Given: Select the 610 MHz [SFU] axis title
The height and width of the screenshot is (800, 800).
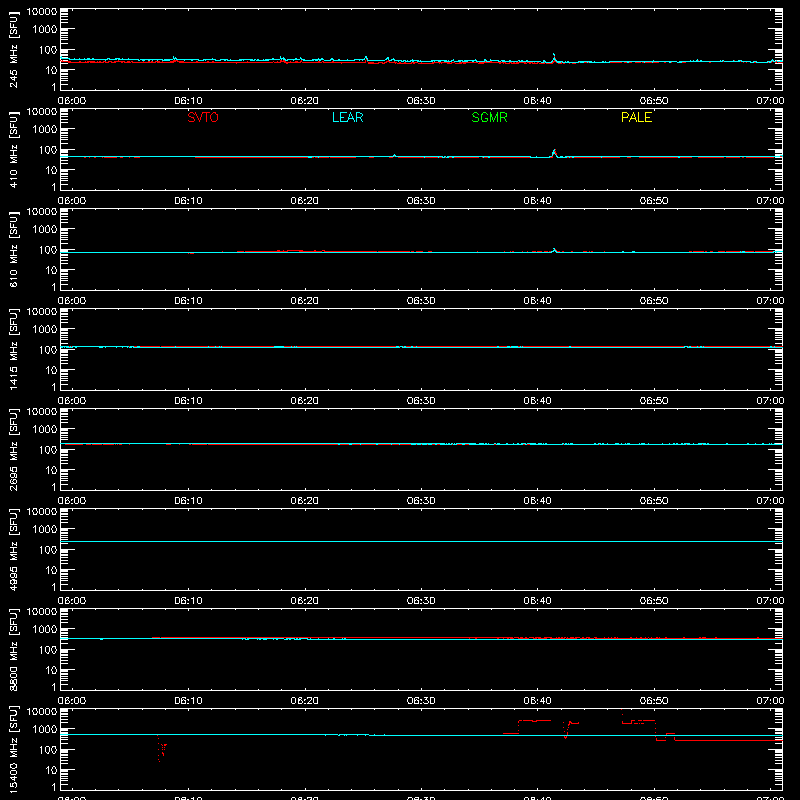Looking at the screenshot, I should click(x=13, y=249).
